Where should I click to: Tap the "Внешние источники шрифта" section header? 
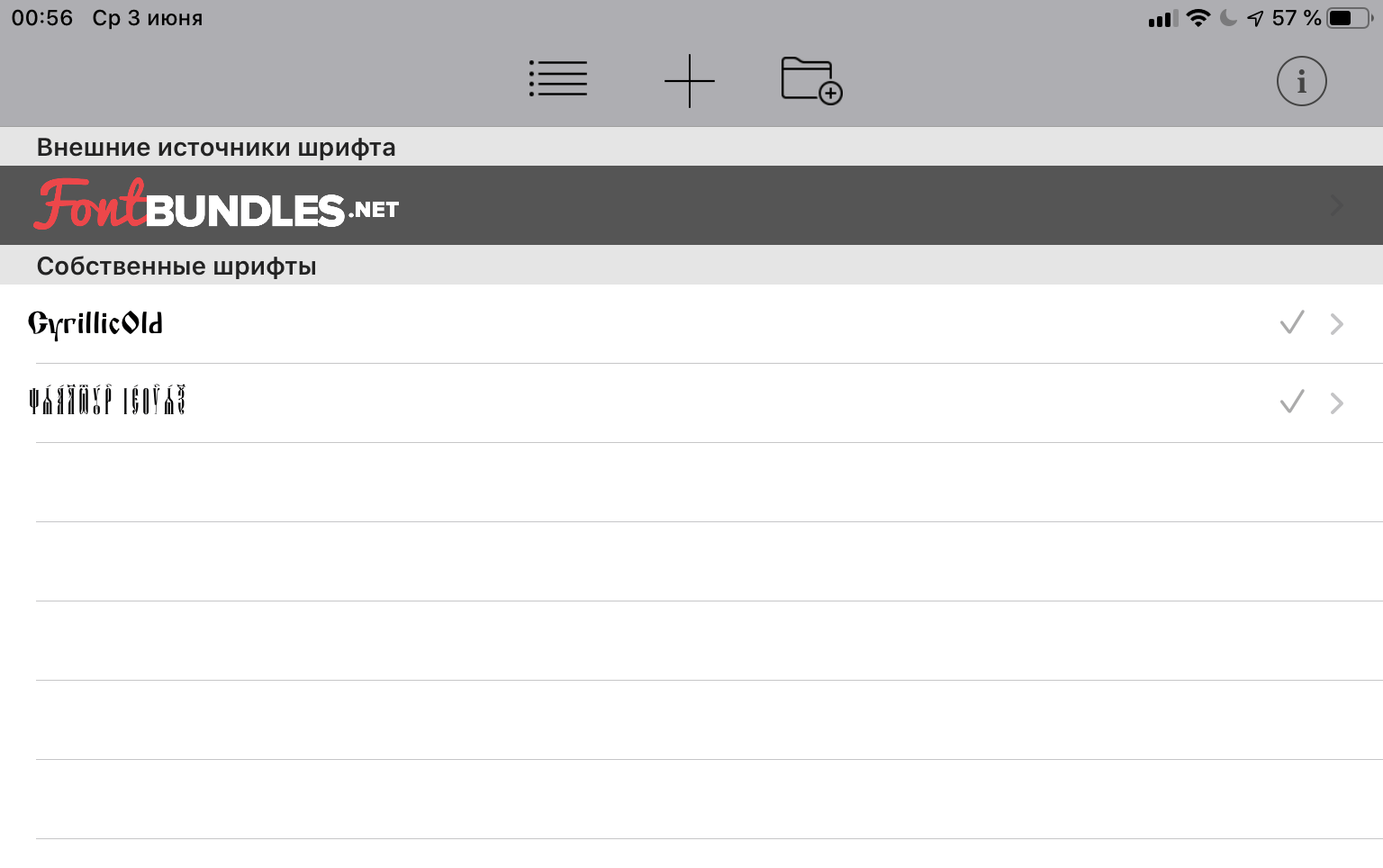click(216, 147)
